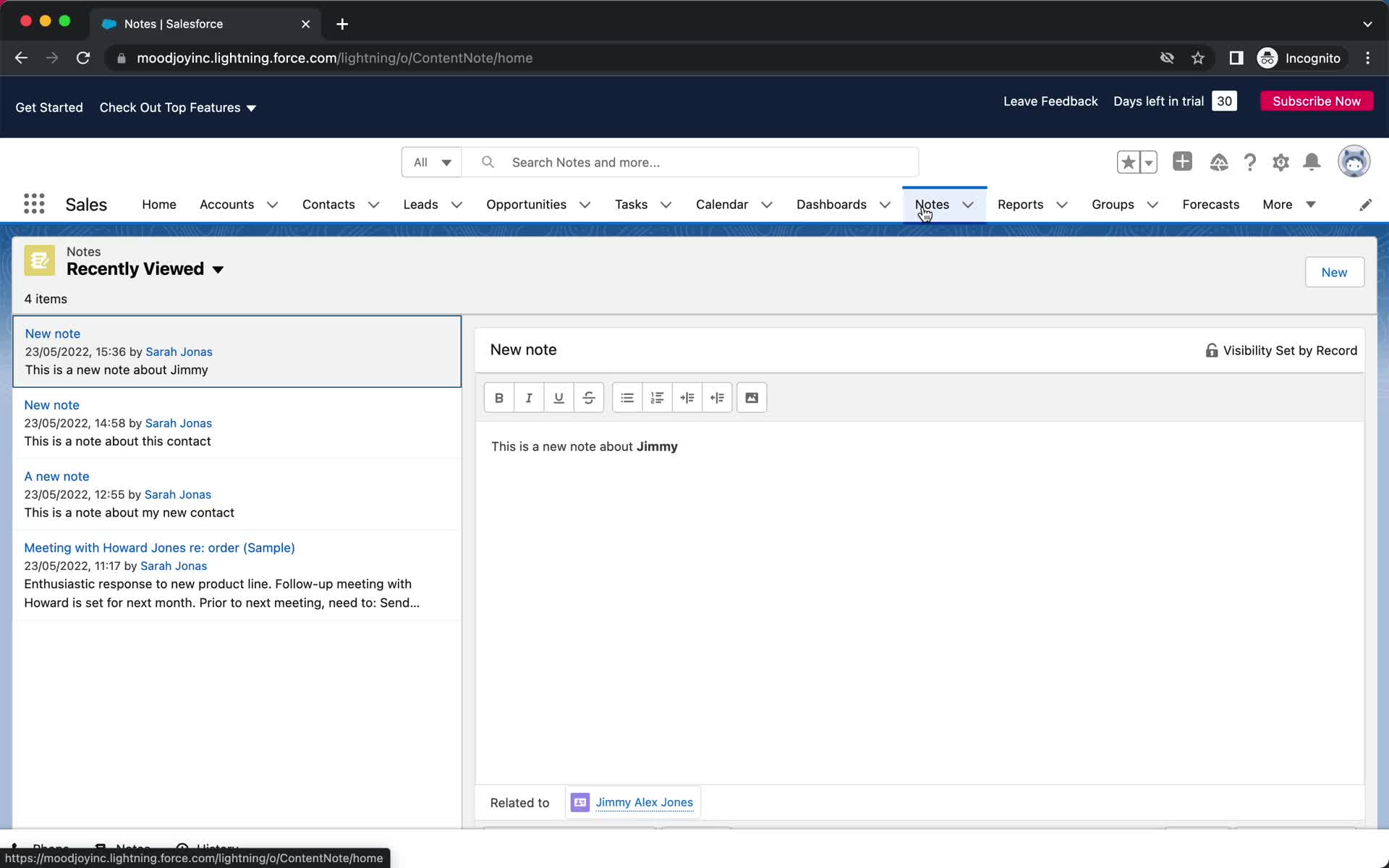Open the All search scope dropdown
Viewport: 1389px width, 868px height.
(432, 162)
